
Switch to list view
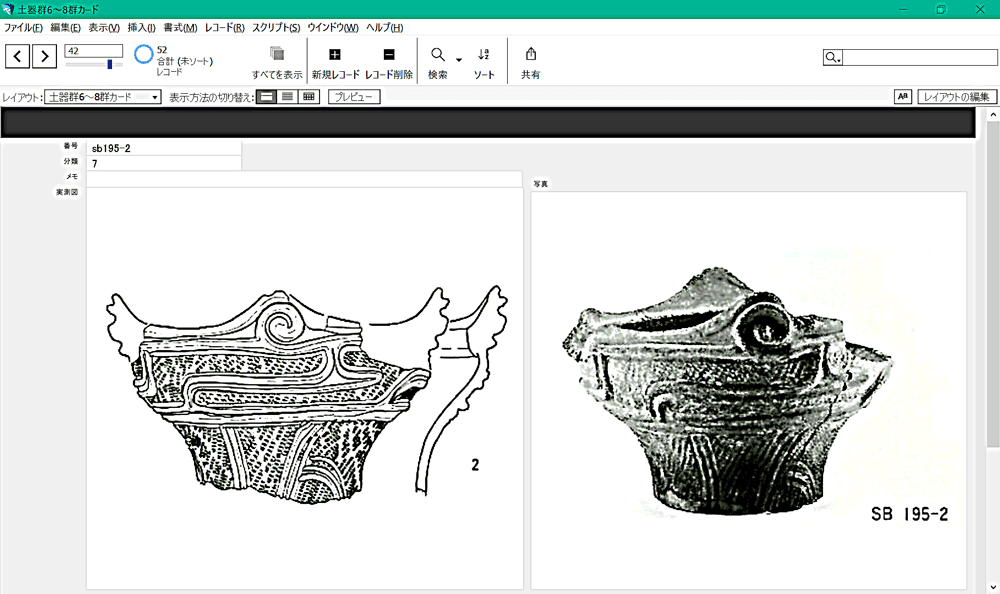(x=288, y=97)
